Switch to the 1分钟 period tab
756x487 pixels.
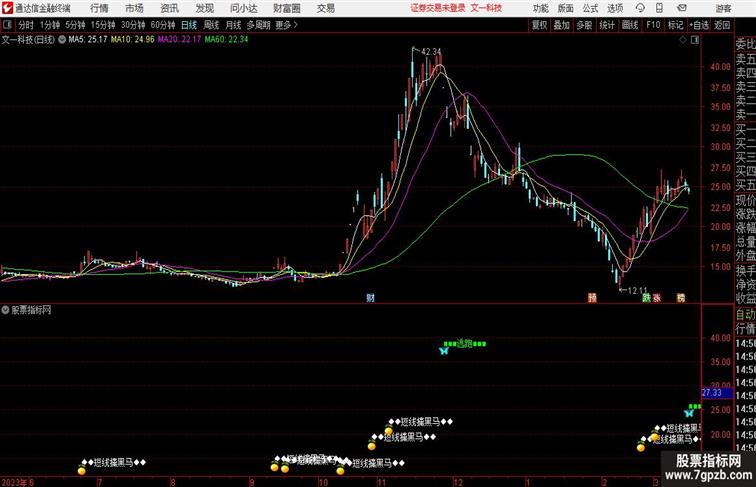coord(50,25)
